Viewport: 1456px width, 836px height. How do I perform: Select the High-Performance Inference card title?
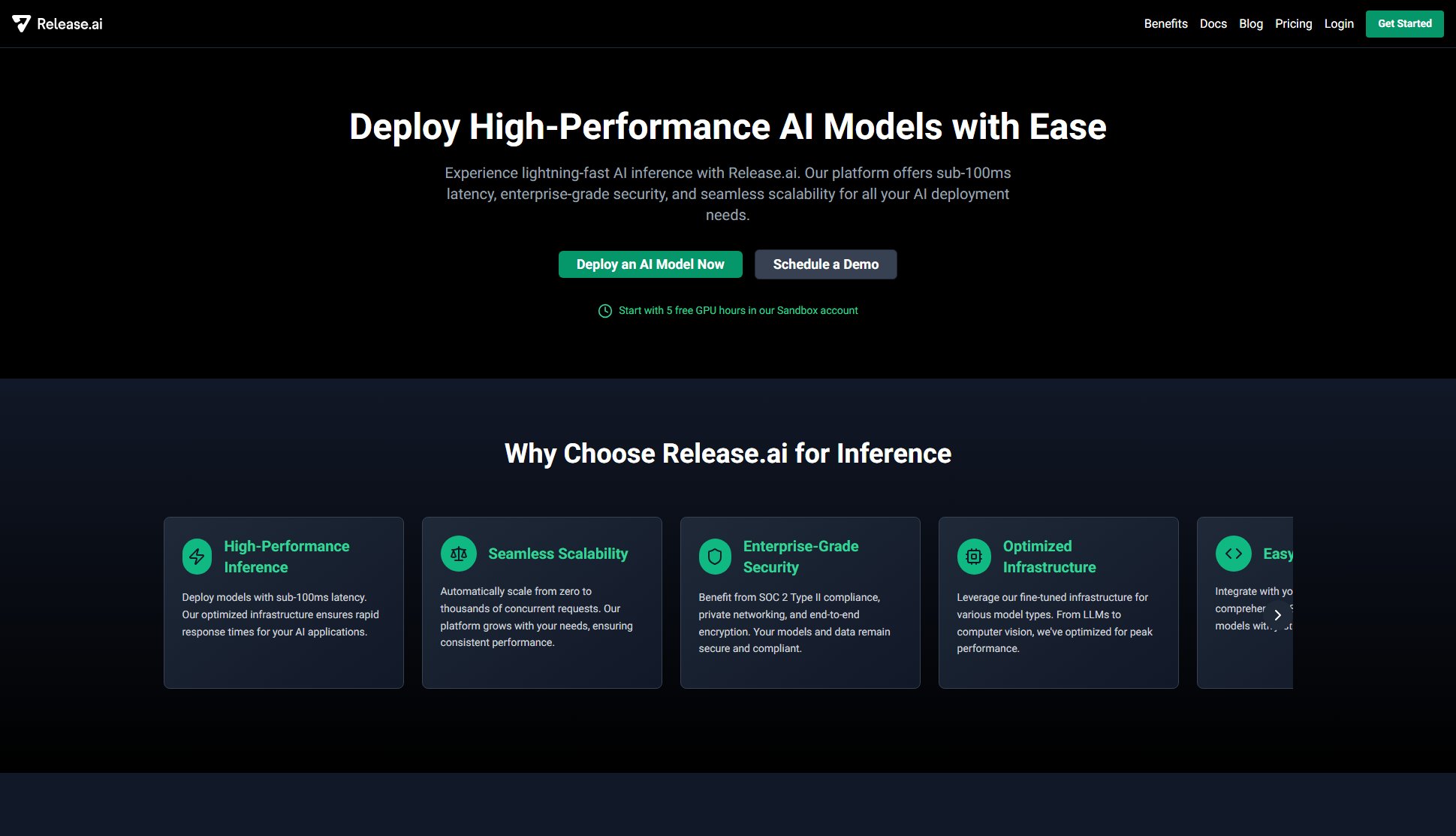click(286, 557)
